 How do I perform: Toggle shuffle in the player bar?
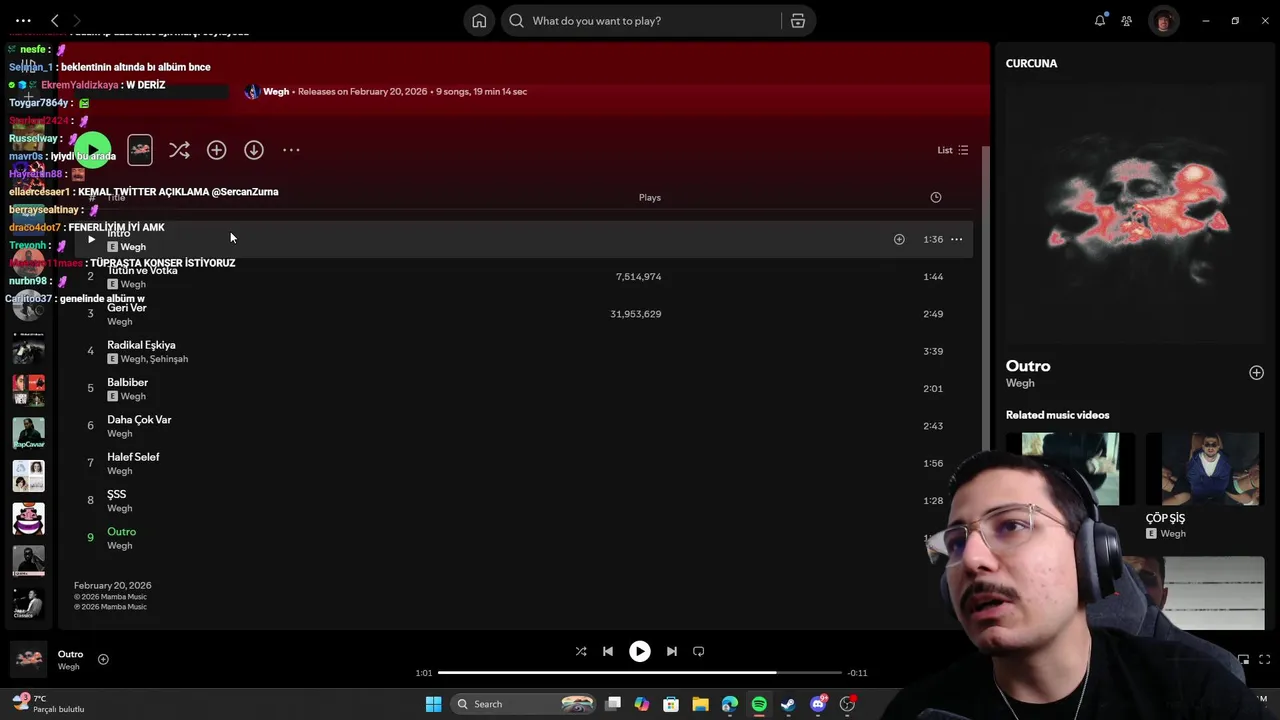581,651
